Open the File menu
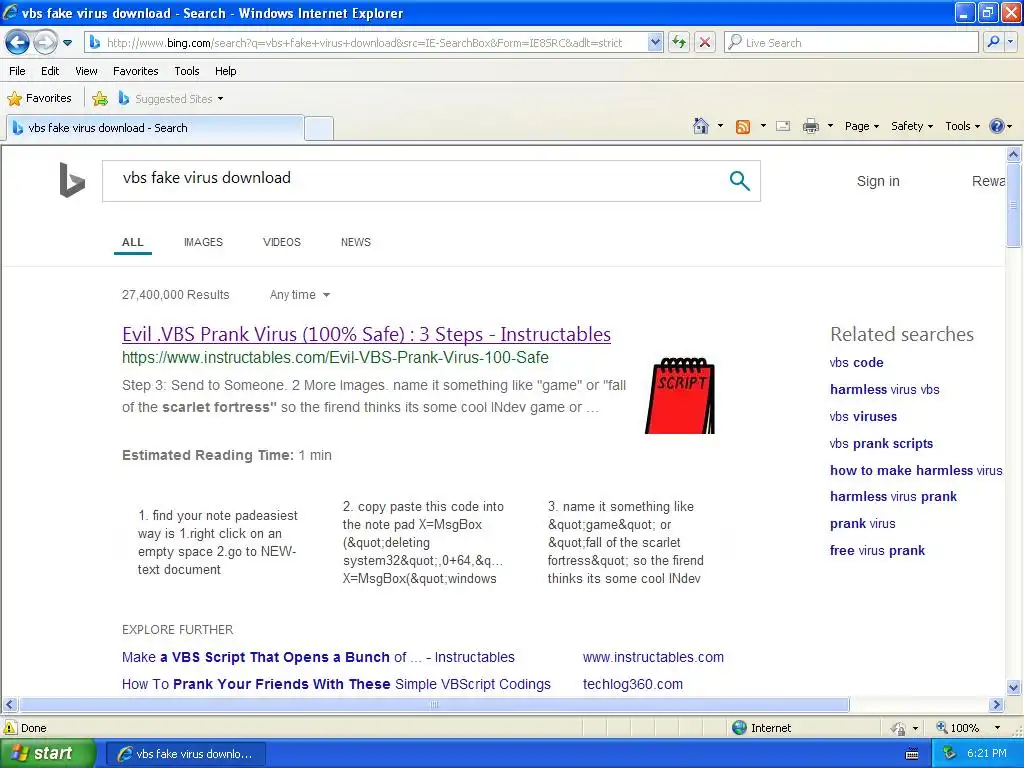Viewport: 1024px width, 768px height. pyautogui.click(x=18, y=71)
